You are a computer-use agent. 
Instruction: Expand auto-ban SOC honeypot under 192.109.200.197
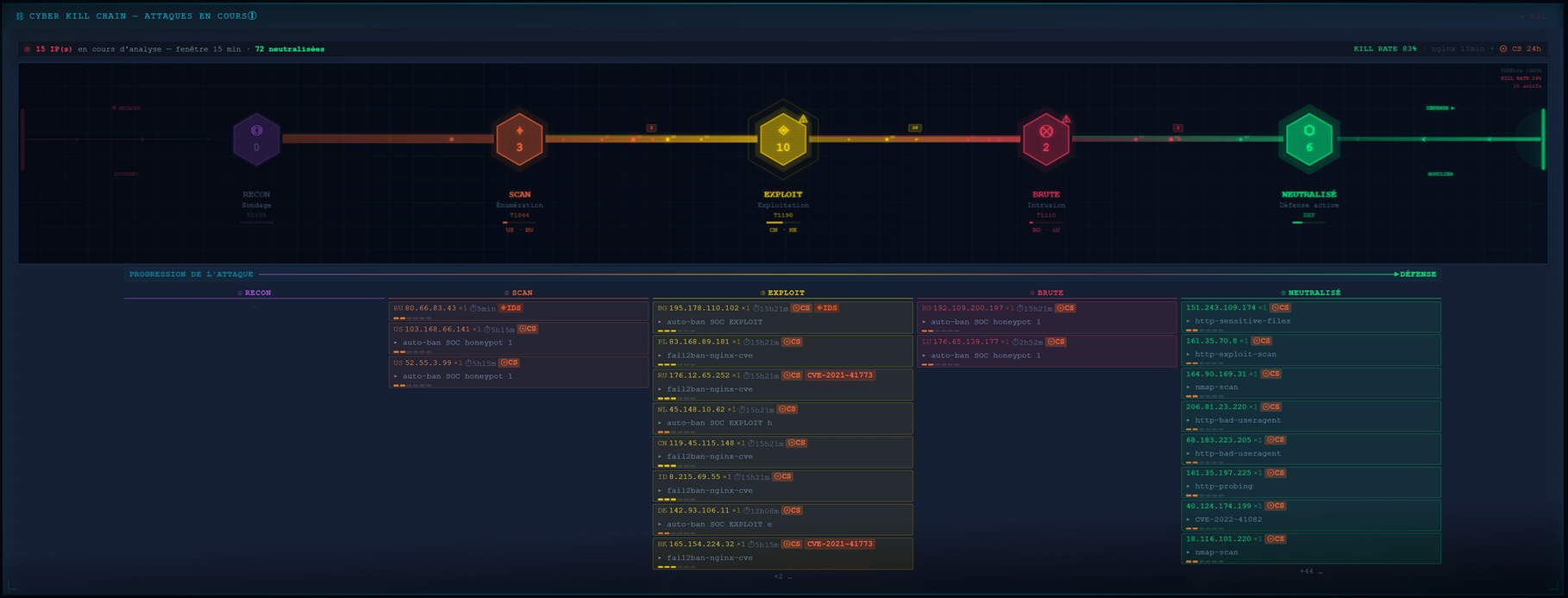click(x=982, y=322)
